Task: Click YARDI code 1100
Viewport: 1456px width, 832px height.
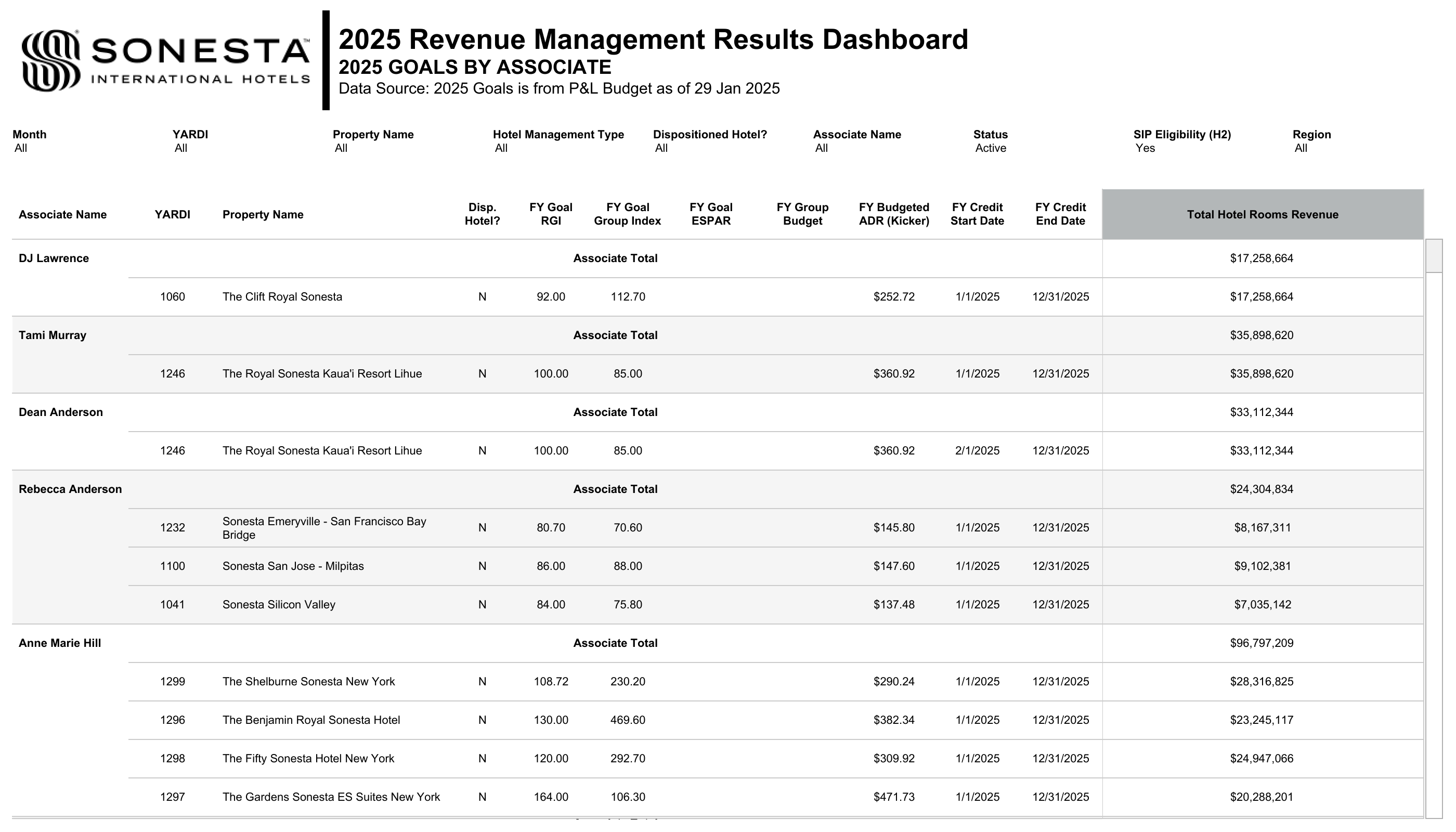Action: click(173, 566)
